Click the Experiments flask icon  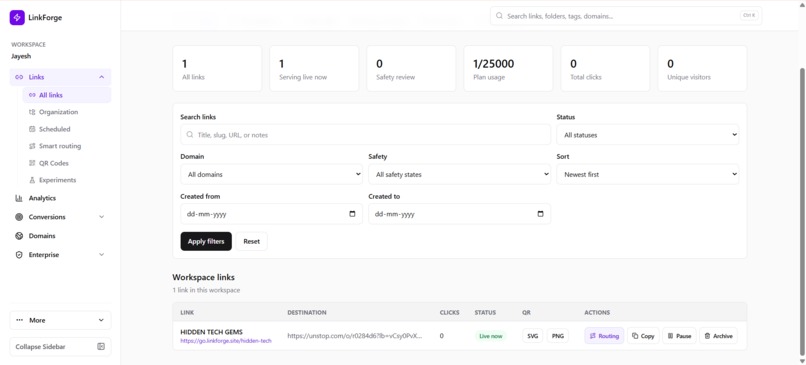pyautogui.click(x=32, y=180)
